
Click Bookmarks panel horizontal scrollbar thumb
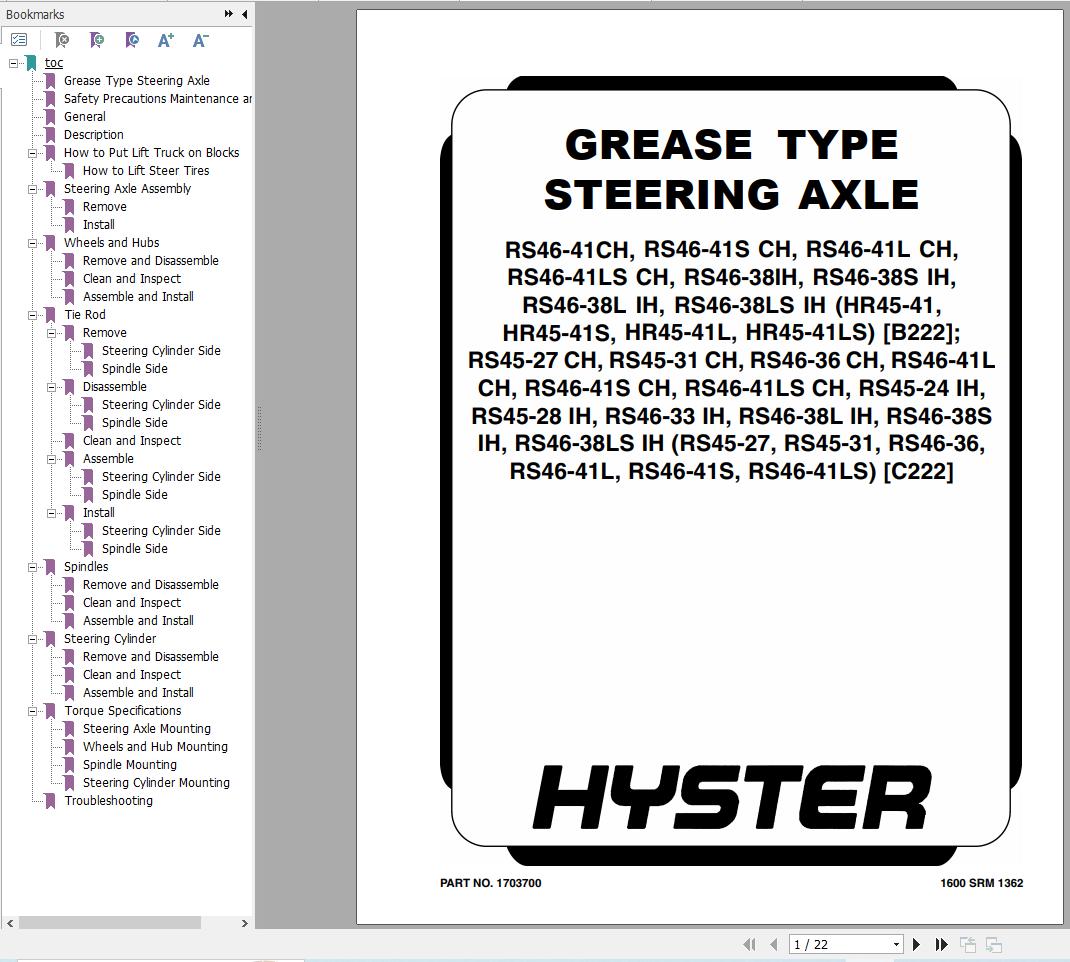(x=110, y=923)
